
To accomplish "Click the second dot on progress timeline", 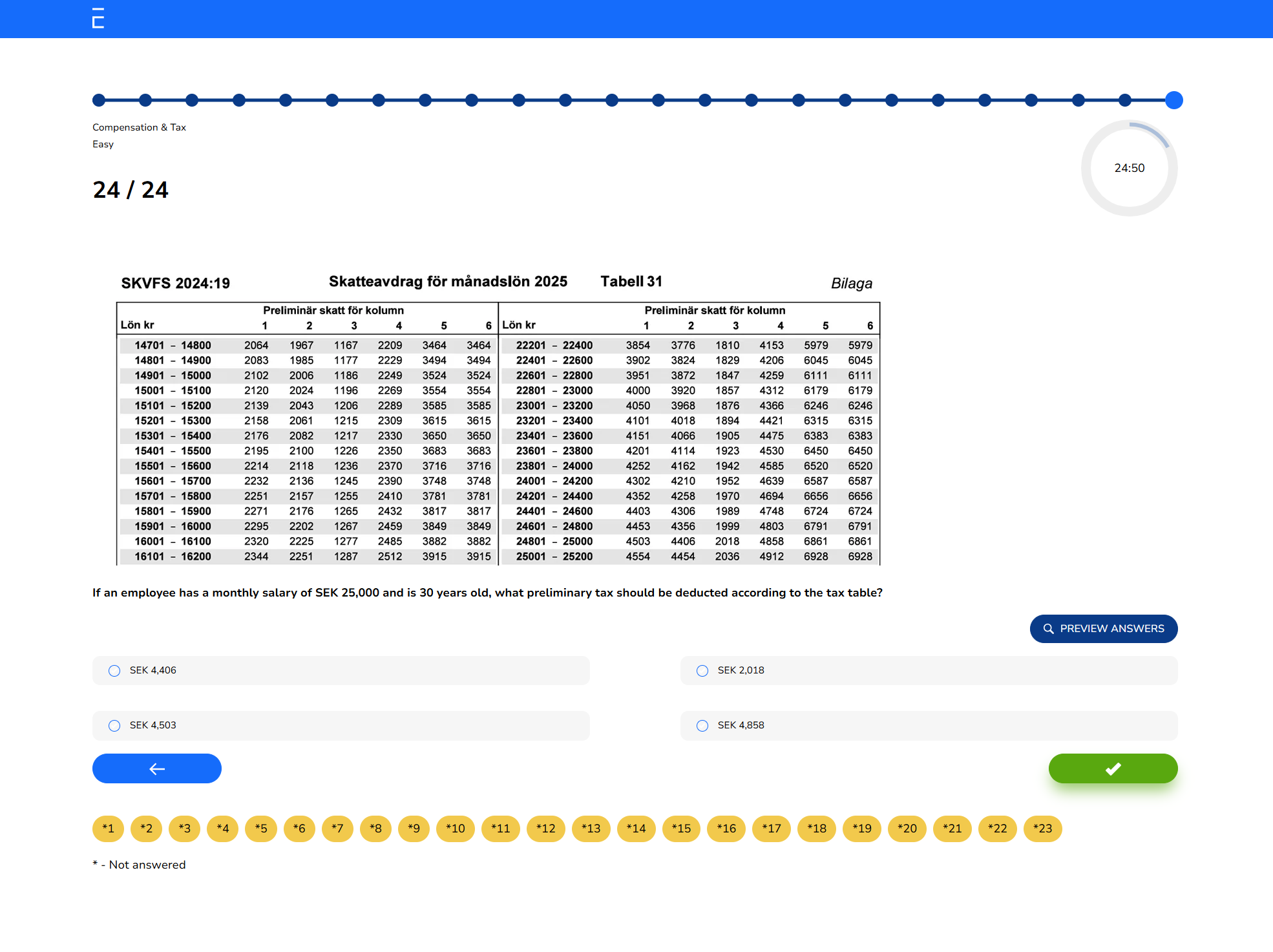I will (145, 100).
